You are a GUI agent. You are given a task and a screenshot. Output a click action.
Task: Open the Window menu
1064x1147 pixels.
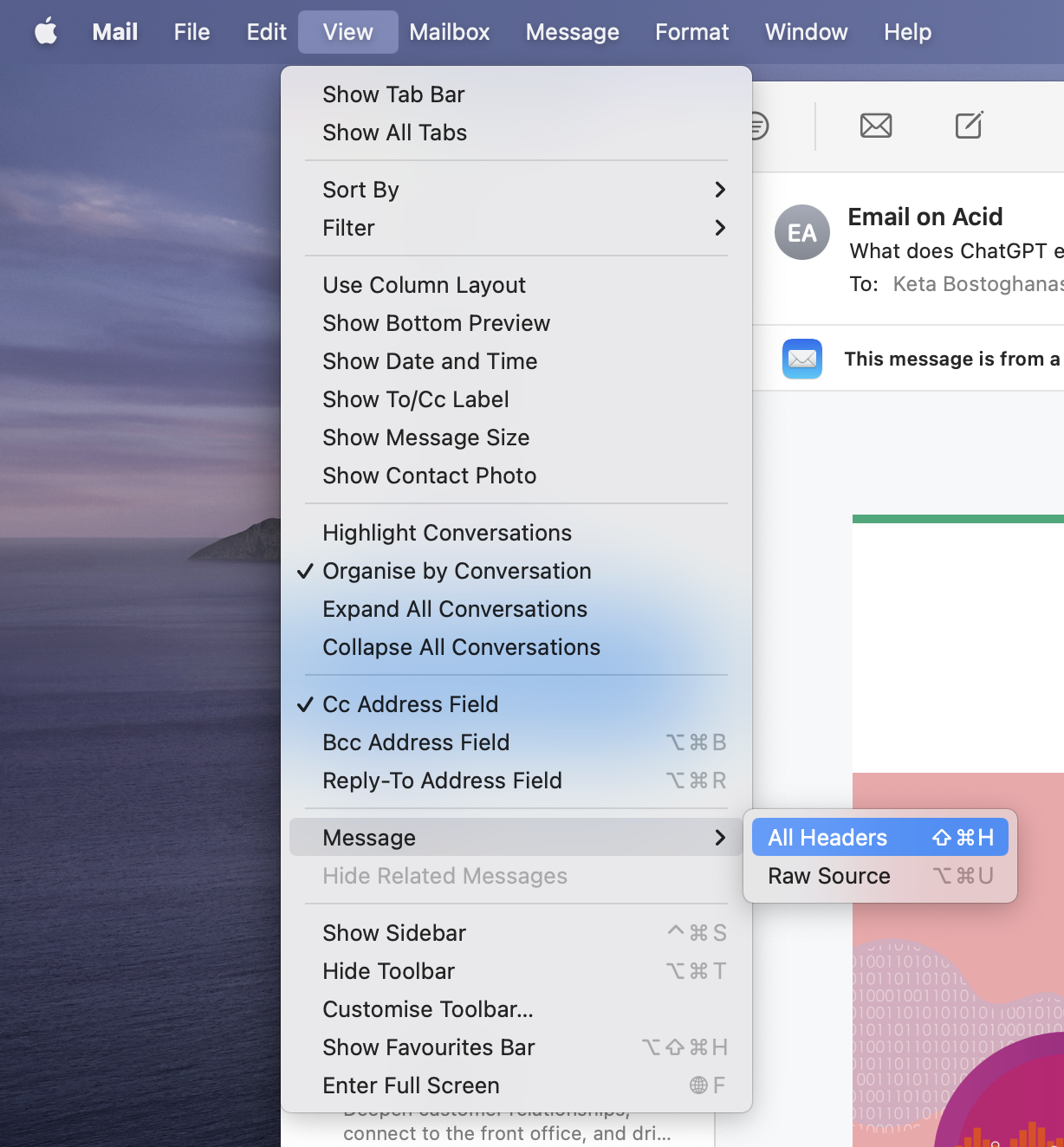pyautogui.click(x=805, y=31)
